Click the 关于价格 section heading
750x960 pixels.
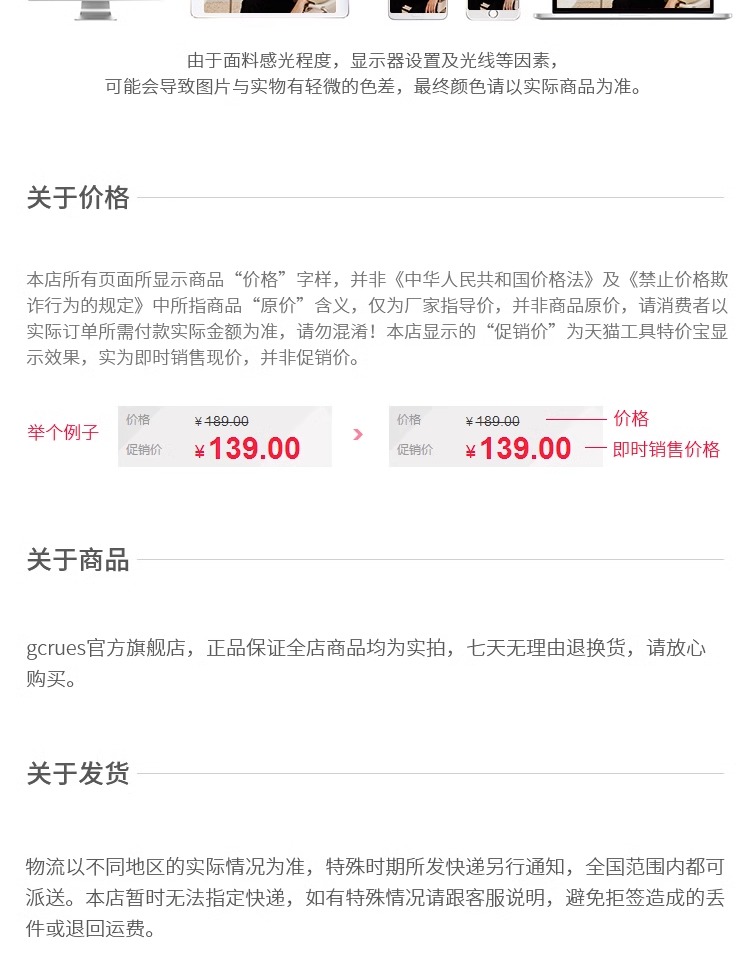tap(78, 198)
